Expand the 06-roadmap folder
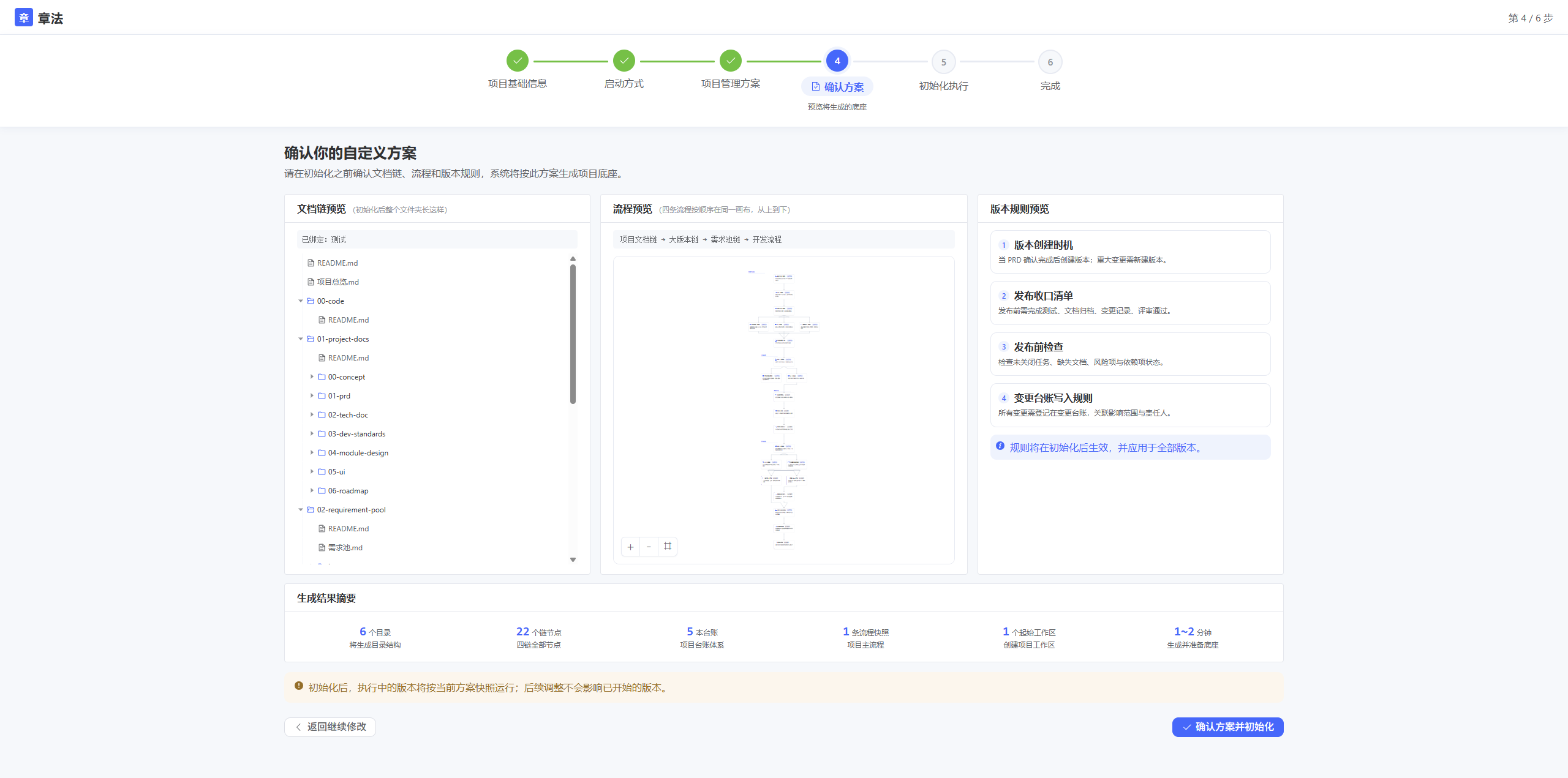Viewport: 1568px width, 778px height. click(x=312, y=491)
